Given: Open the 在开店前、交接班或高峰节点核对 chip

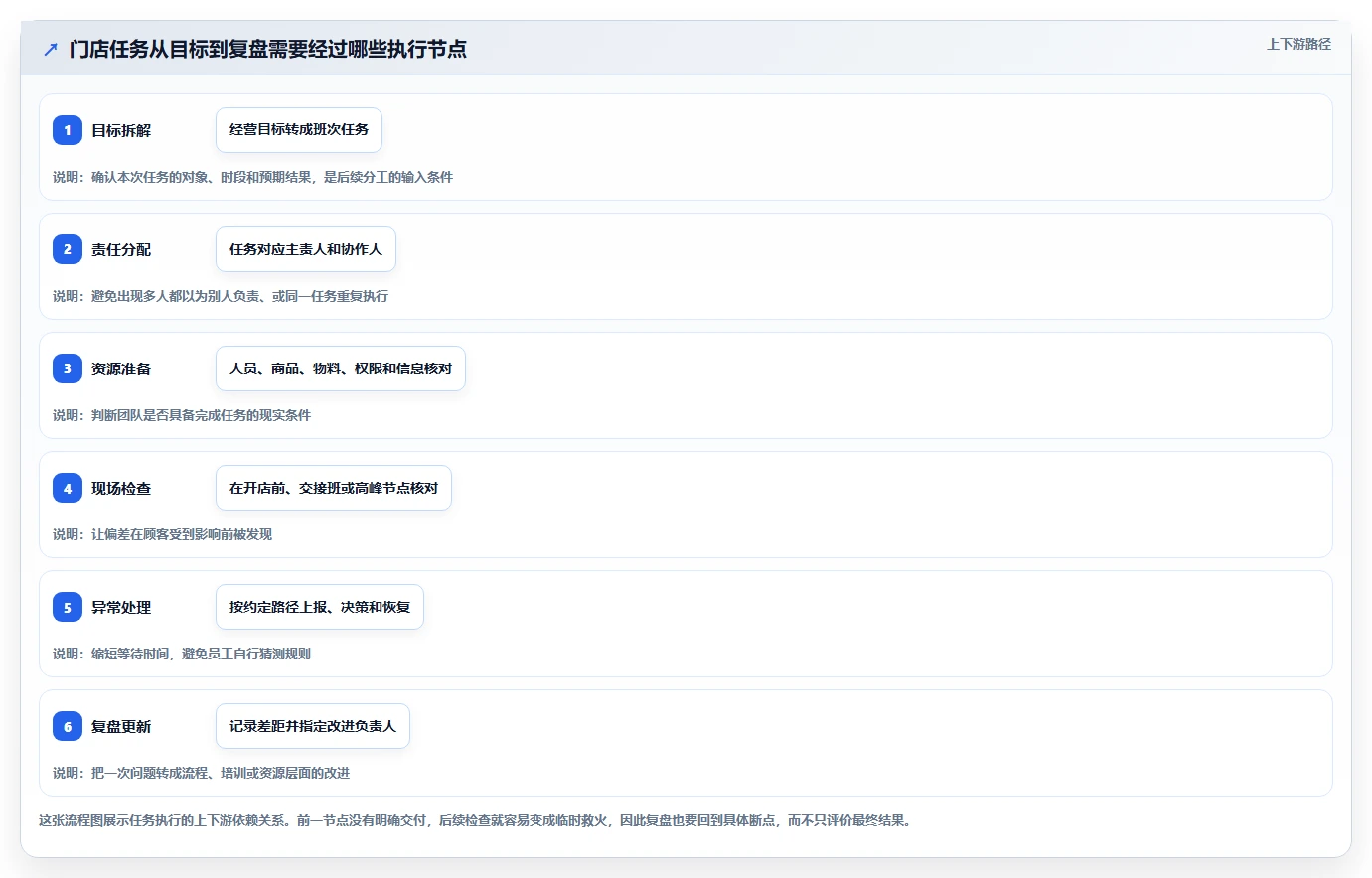Looking at the screenshot, I should (x=334, y=488).
